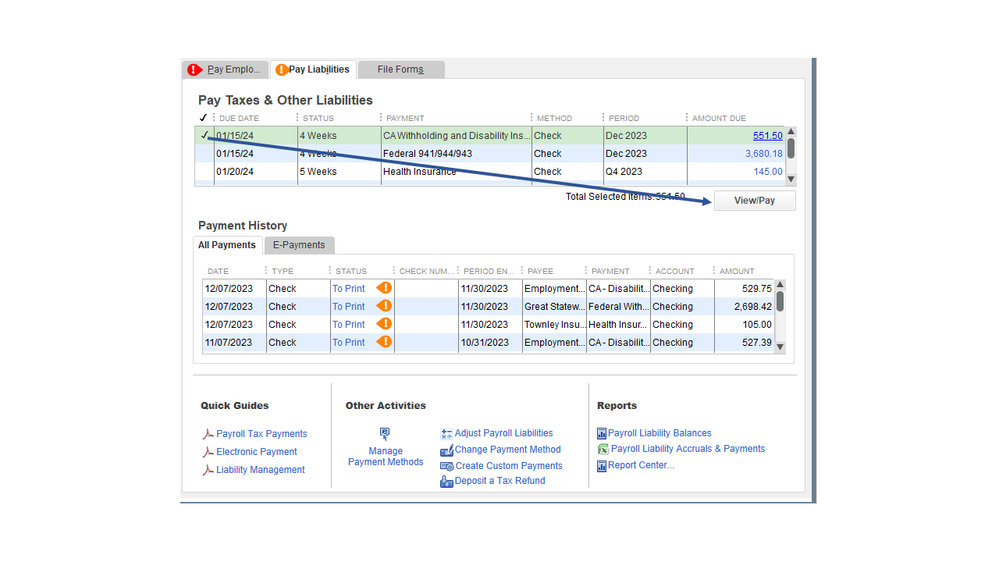Open Change Payment Method
Viewport: 999px width, 562px height.
click(x=507, y=450)
